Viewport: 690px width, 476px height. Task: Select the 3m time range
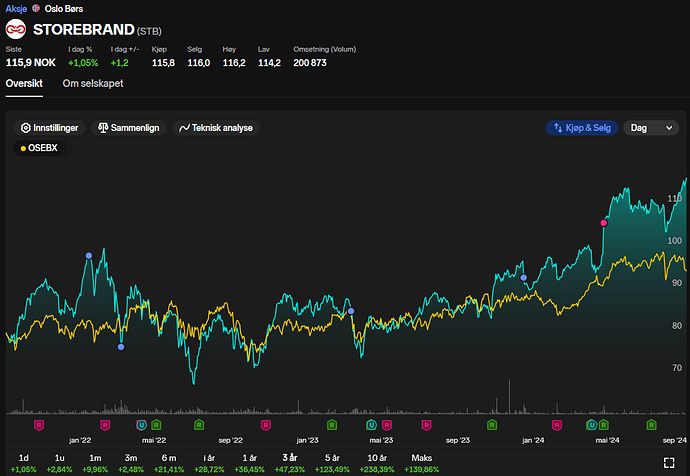tap(131, 463)
